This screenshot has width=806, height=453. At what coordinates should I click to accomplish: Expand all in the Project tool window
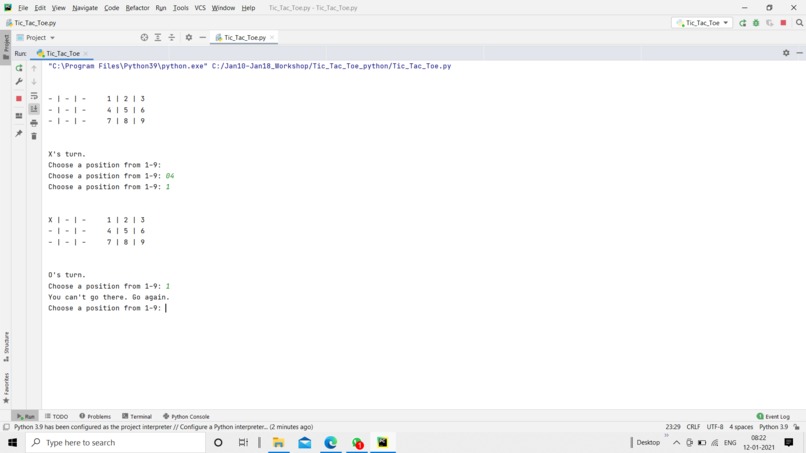(x=158, y=38)
